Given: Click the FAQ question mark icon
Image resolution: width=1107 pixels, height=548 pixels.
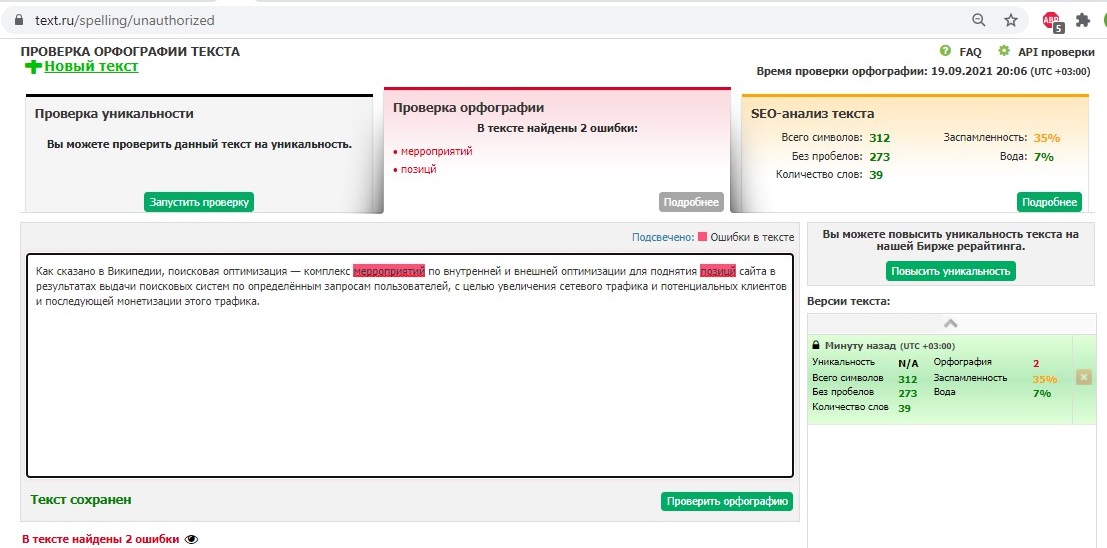Looking at the screenshot, I should 945,51.
